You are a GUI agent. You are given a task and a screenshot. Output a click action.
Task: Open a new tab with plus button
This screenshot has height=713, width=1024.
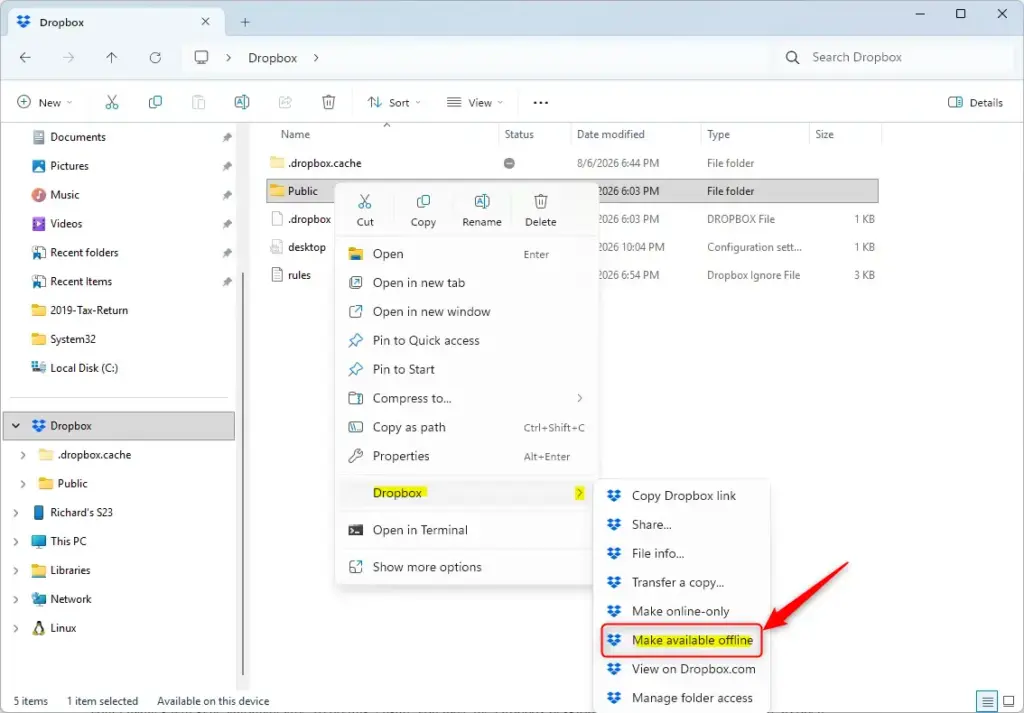point(245,22)
